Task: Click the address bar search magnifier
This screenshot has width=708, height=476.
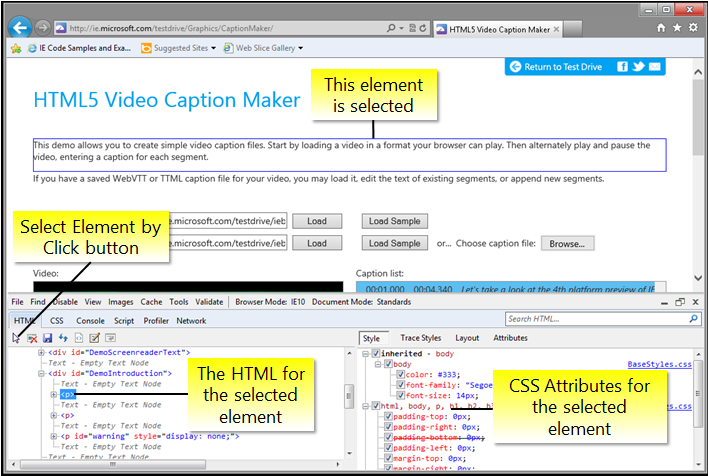Action: [x=391, y=28]
